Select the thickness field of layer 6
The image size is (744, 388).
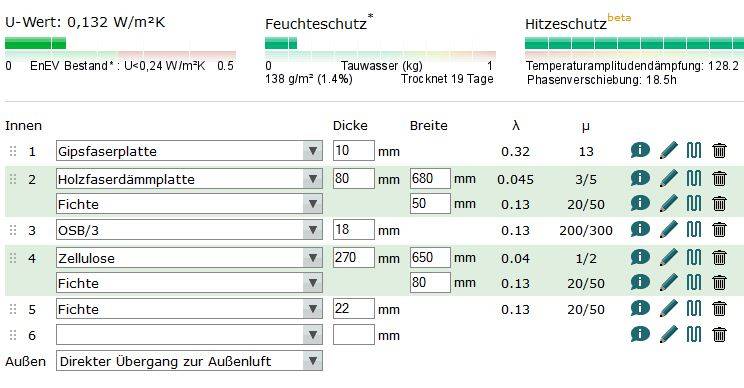(353, 335)
